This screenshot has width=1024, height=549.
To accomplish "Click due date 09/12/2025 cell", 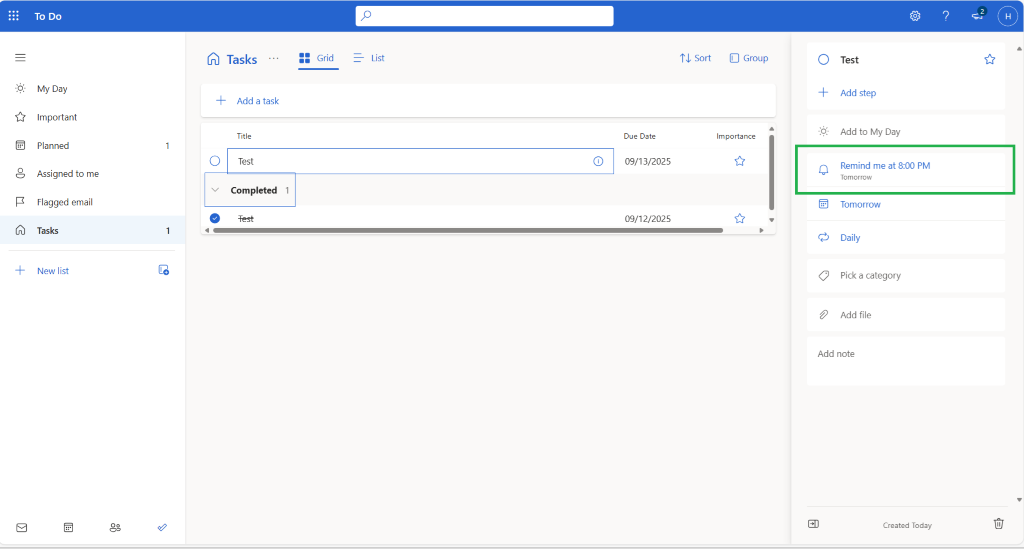I will [647, 219].
